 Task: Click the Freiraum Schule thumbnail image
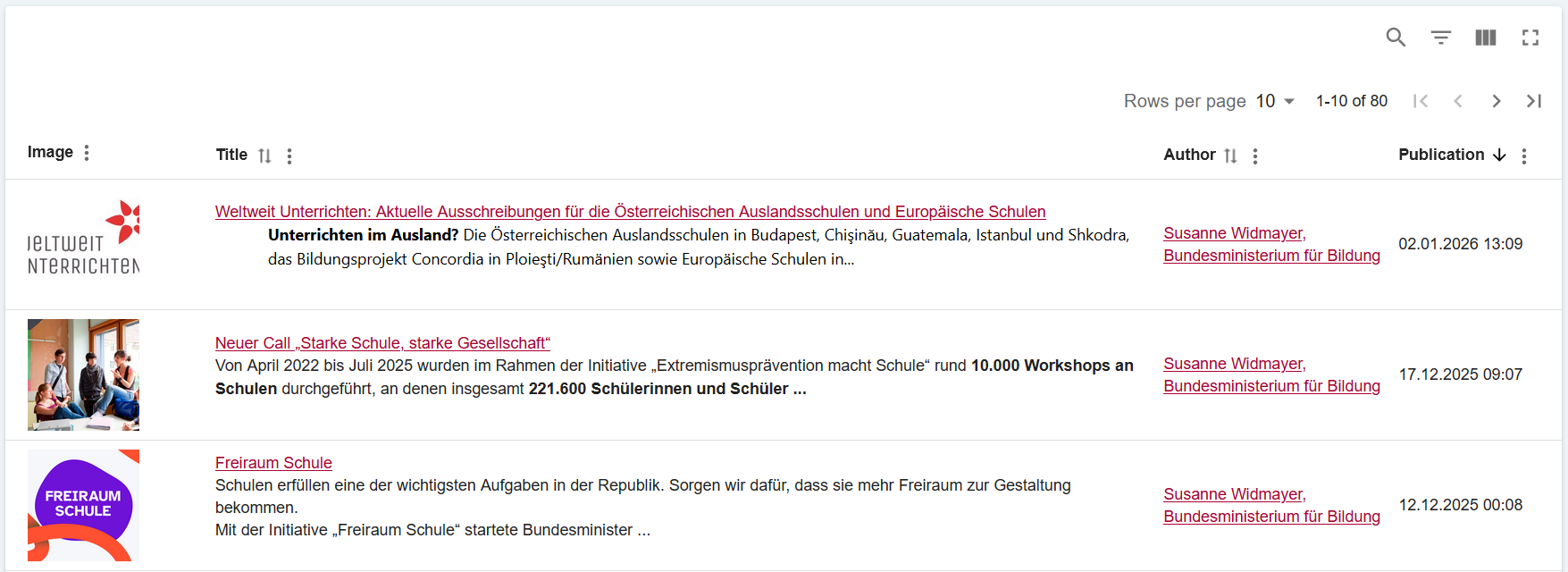click(x=83, y=505)
